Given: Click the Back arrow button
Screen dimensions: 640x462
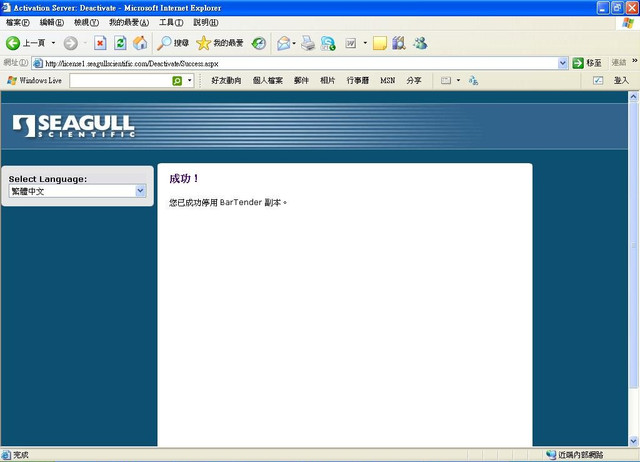Looking at the screenshot, I should pos(13,43).
